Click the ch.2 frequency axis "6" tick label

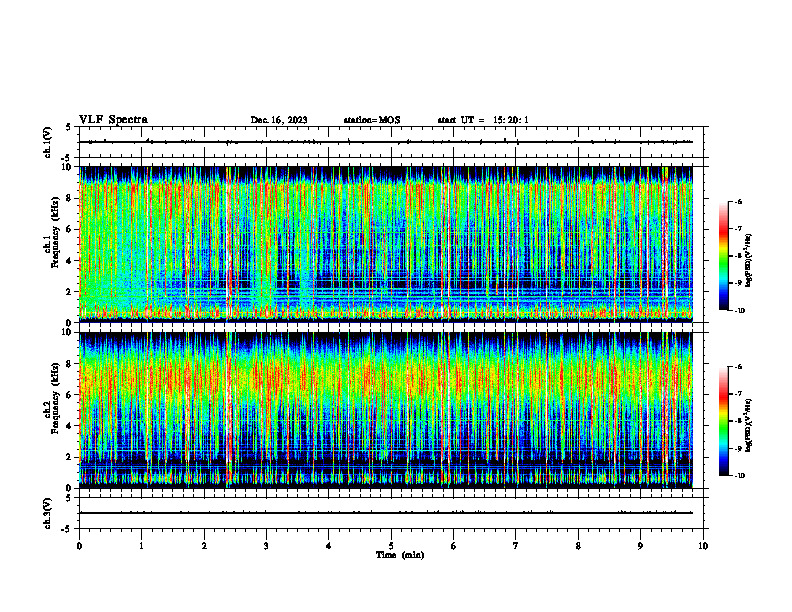pyautogui.click(x=69, y=395)
